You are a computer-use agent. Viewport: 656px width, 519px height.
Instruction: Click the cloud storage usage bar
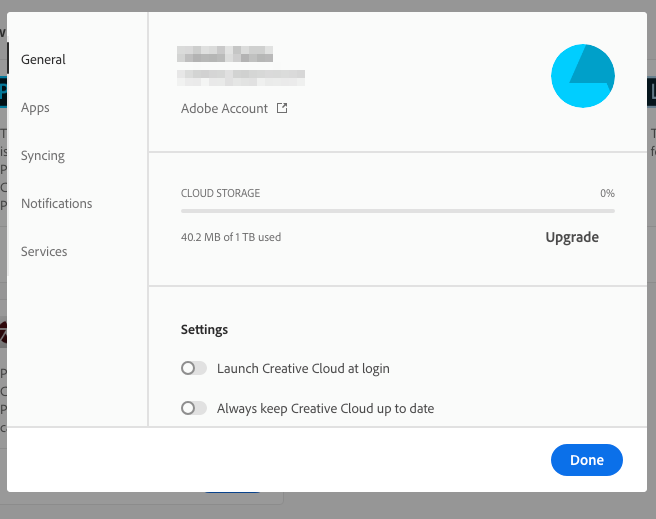coord(397,211)
